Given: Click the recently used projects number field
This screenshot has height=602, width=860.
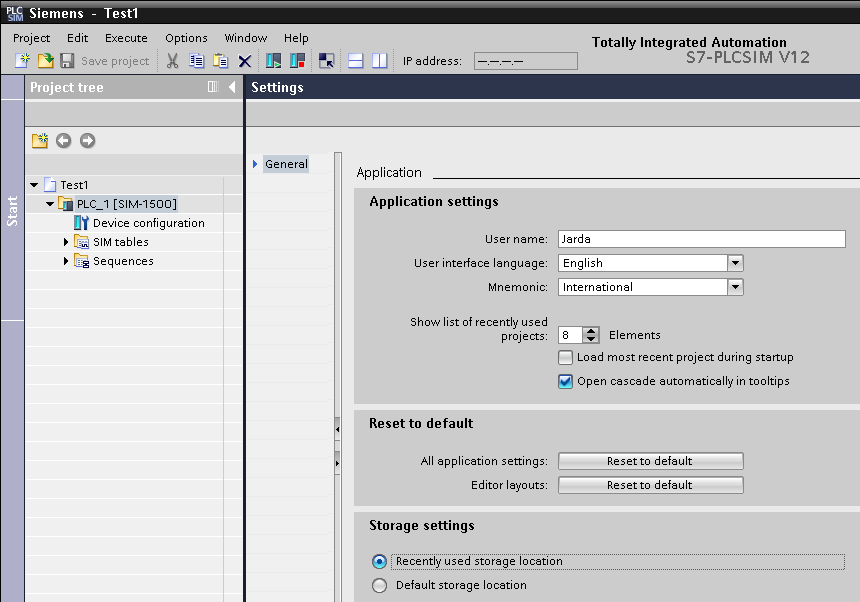Looking at the screenshot, I should 570,335.
